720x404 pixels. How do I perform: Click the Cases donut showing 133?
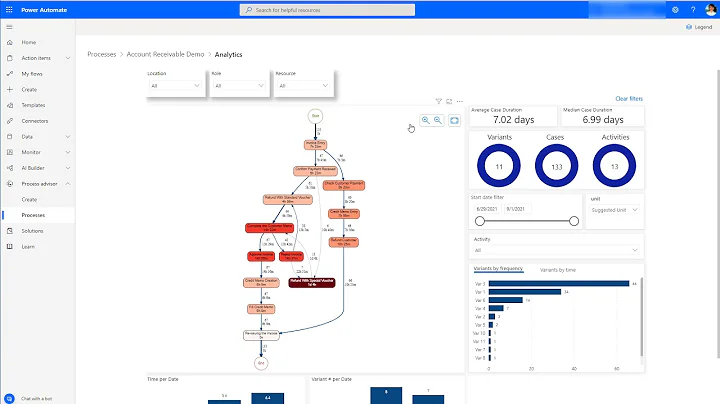point(557,166)
